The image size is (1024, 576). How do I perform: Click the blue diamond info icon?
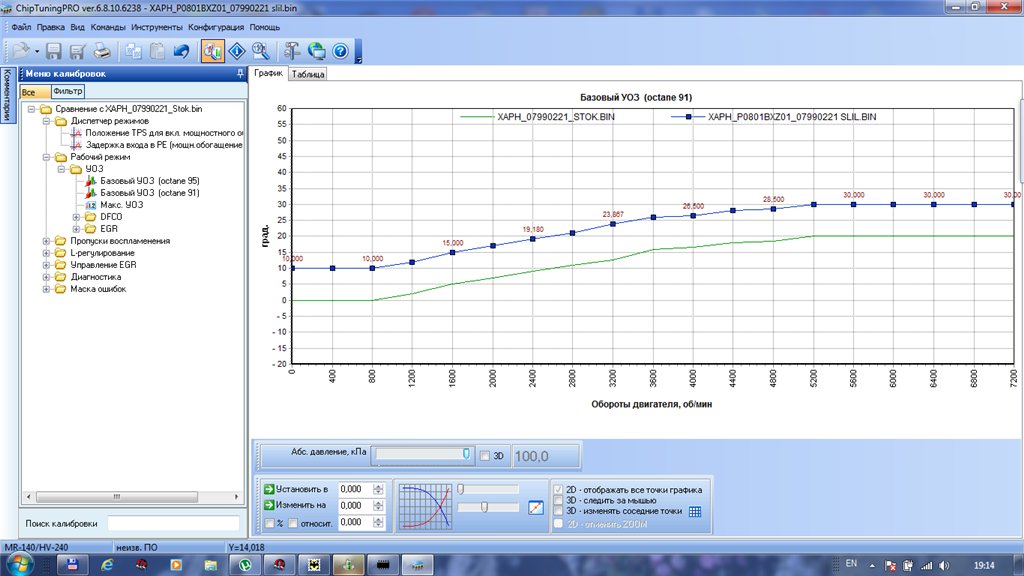[237, 51]
